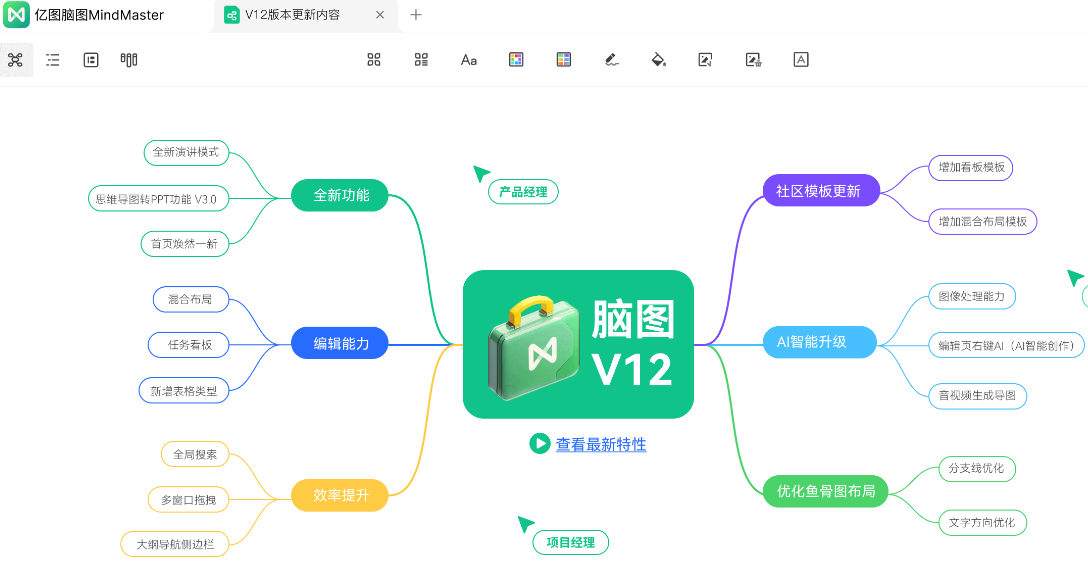Image resolution: width=1088 pixels, height=588 pixels.
Task: Select the mind map mode icon in toolbar
Action: coord(16,60)
